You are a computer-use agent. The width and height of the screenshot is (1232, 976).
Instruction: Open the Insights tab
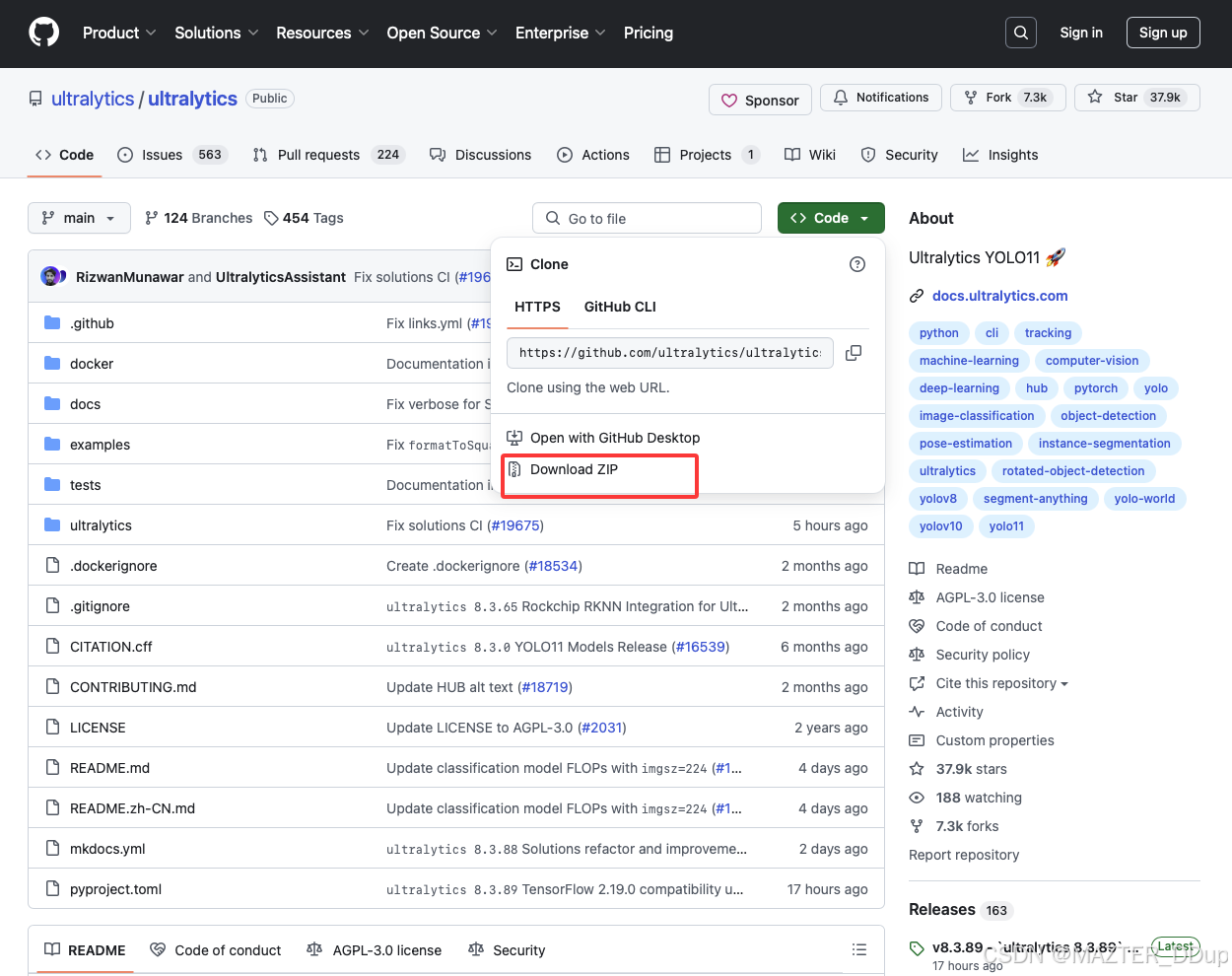pos(1000,155)
